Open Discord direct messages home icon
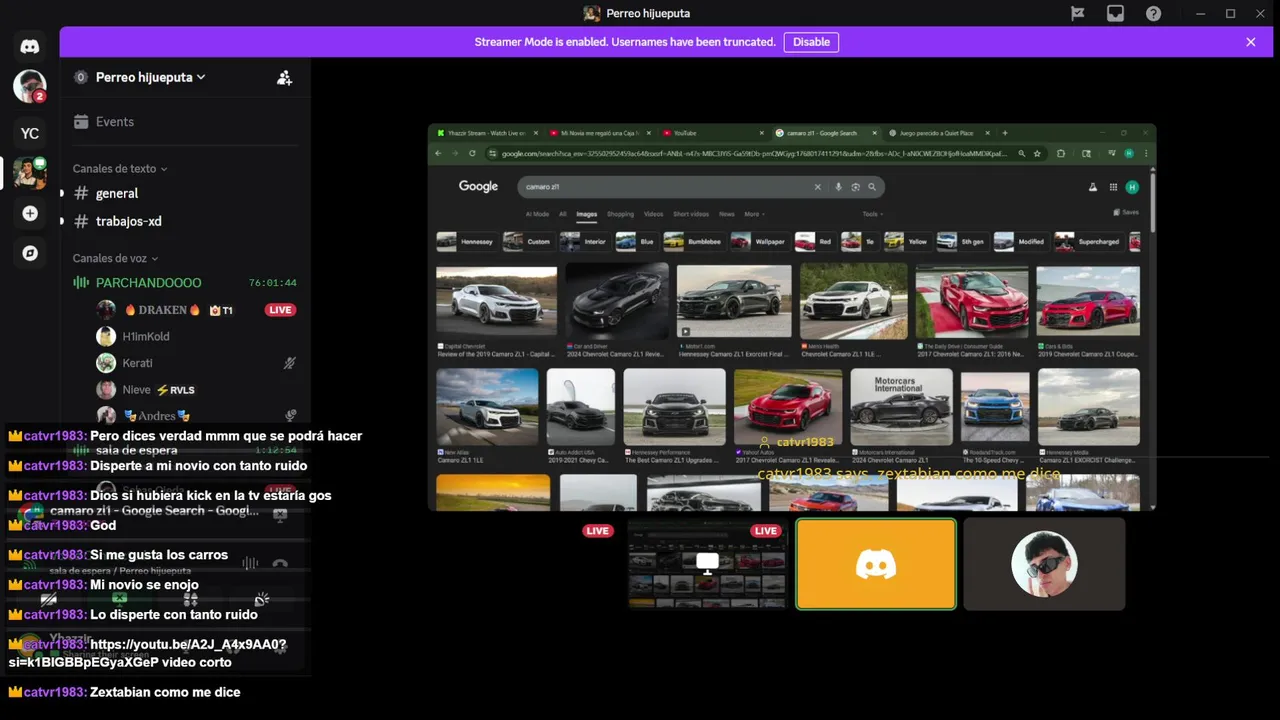The height and width of the screenshot is (720, 1280). [30, 46]
